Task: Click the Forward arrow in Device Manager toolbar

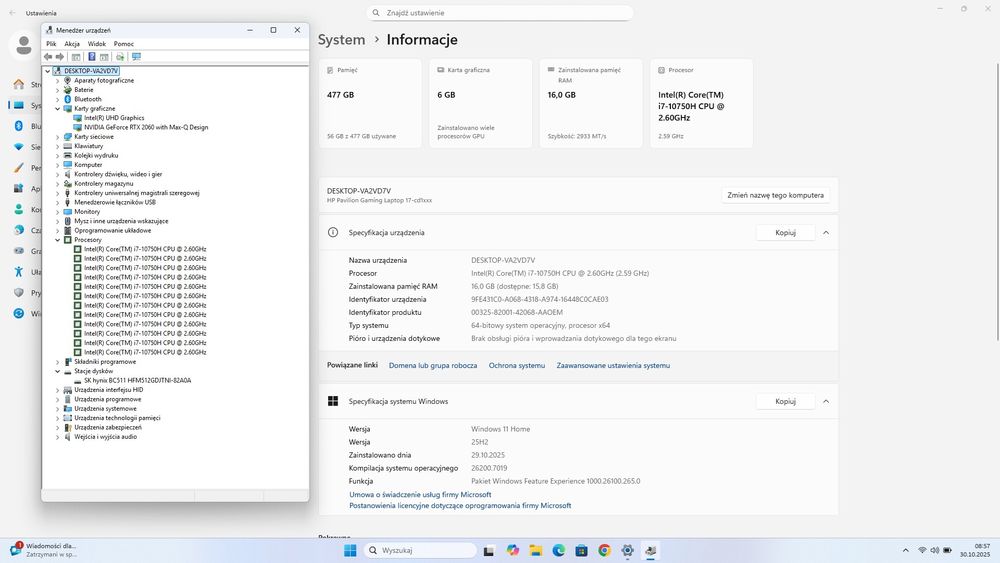Action: tap(60, 57)
